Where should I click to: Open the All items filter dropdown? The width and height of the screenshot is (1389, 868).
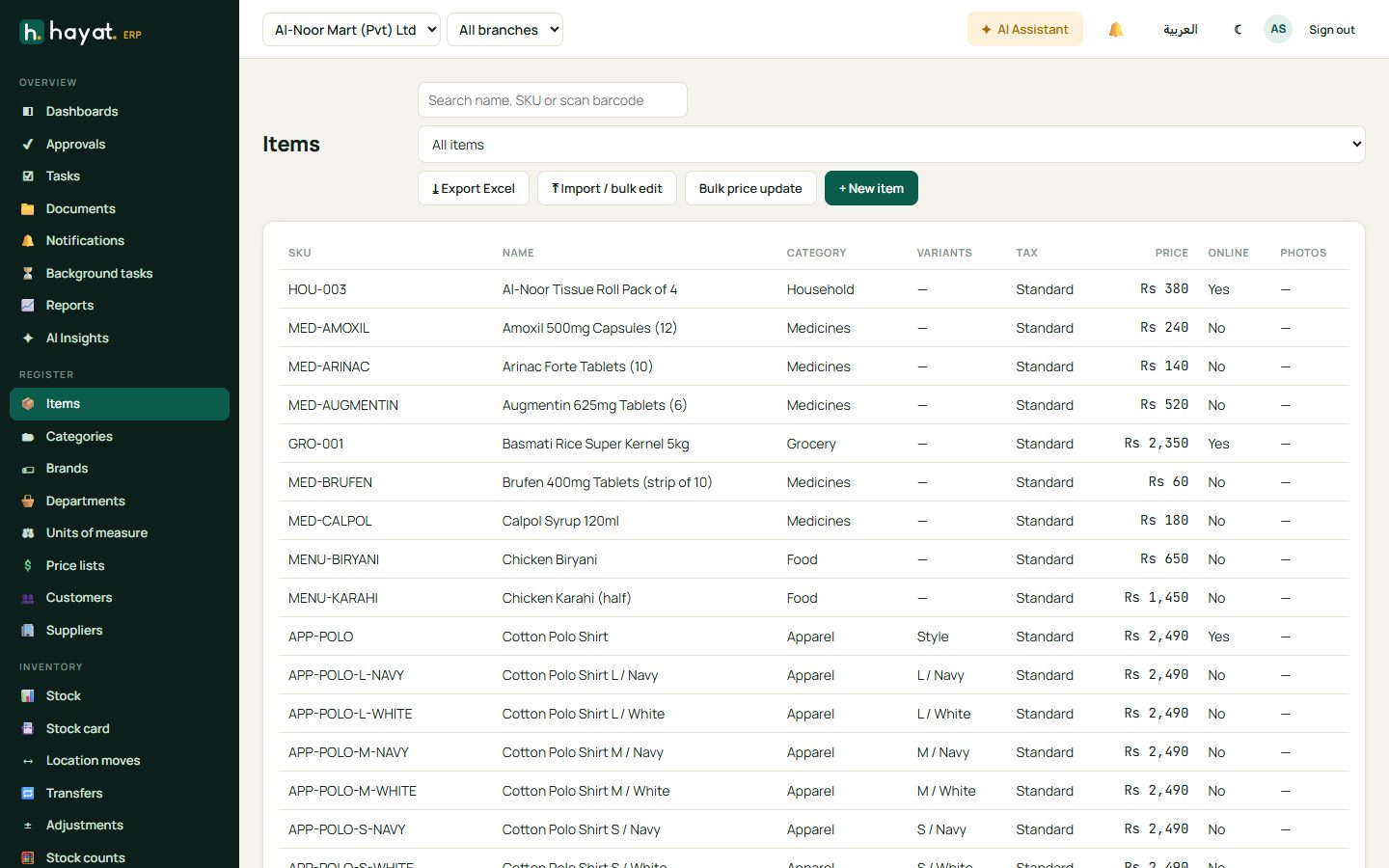click(891, 145)
